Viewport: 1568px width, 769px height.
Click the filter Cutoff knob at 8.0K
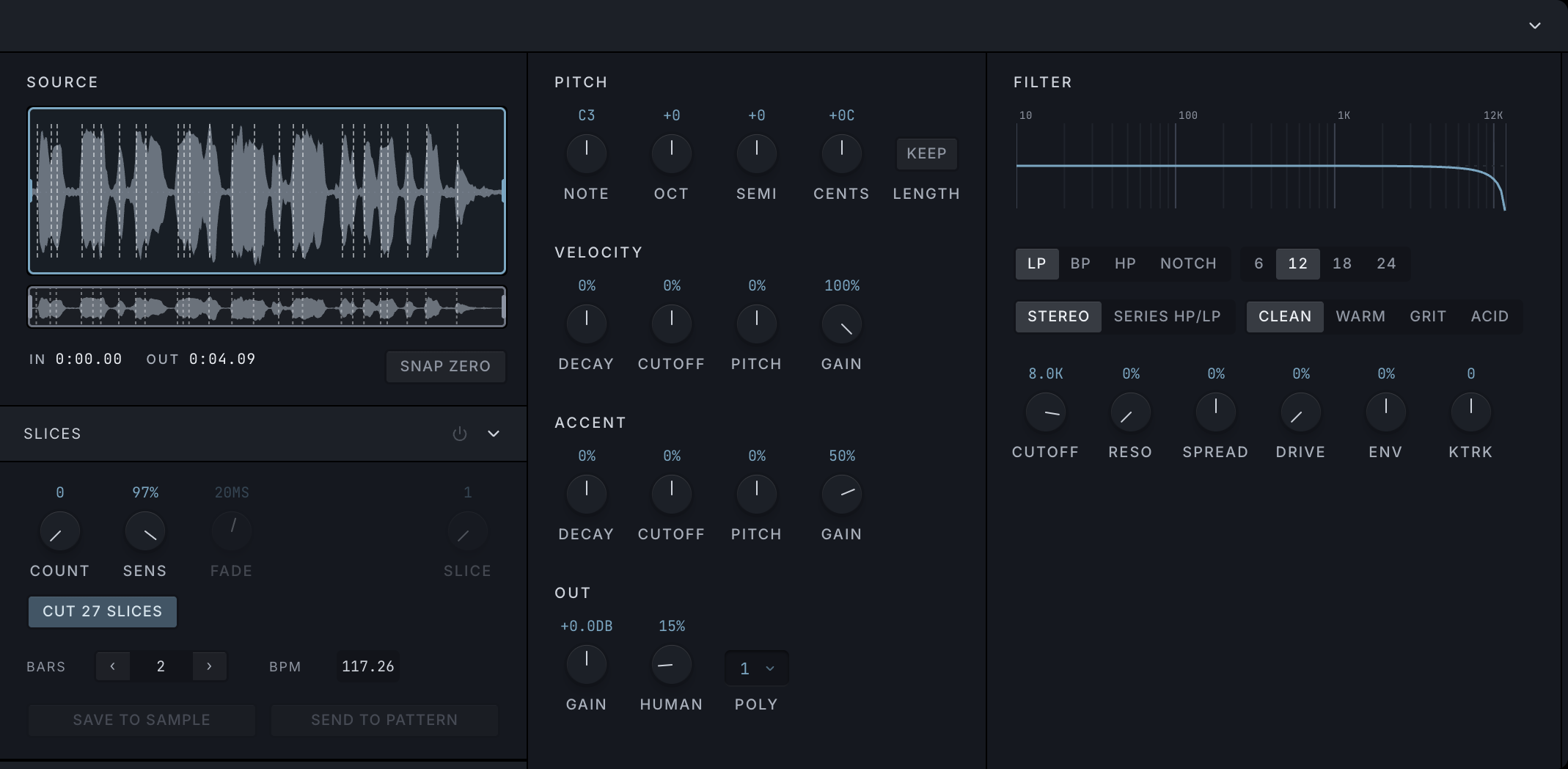pyautogui.click(x=1046, y=412)
